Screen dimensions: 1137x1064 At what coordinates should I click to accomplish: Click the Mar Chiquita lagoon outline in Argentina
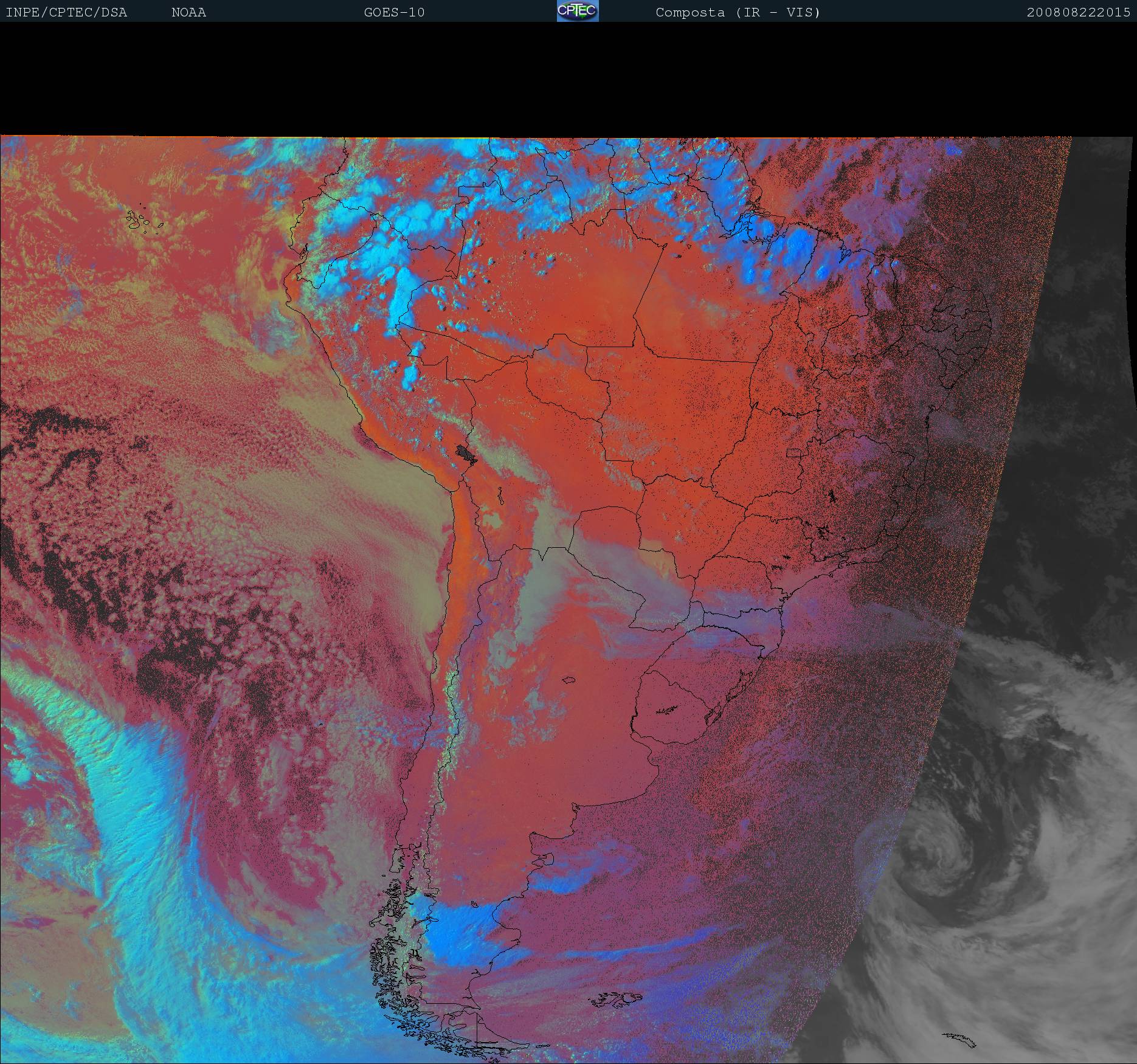click(x=569, y=680)
